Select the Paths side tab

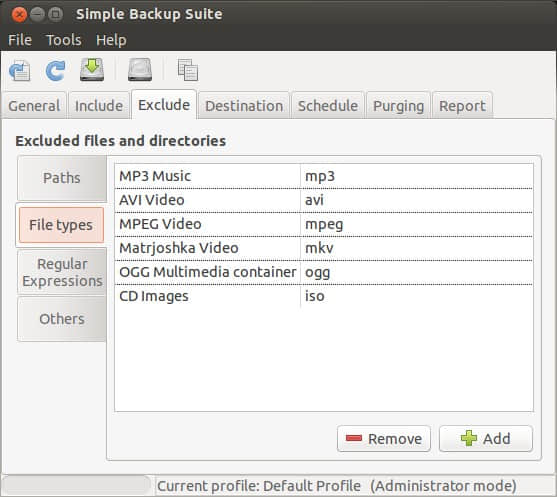pos(62,178)
